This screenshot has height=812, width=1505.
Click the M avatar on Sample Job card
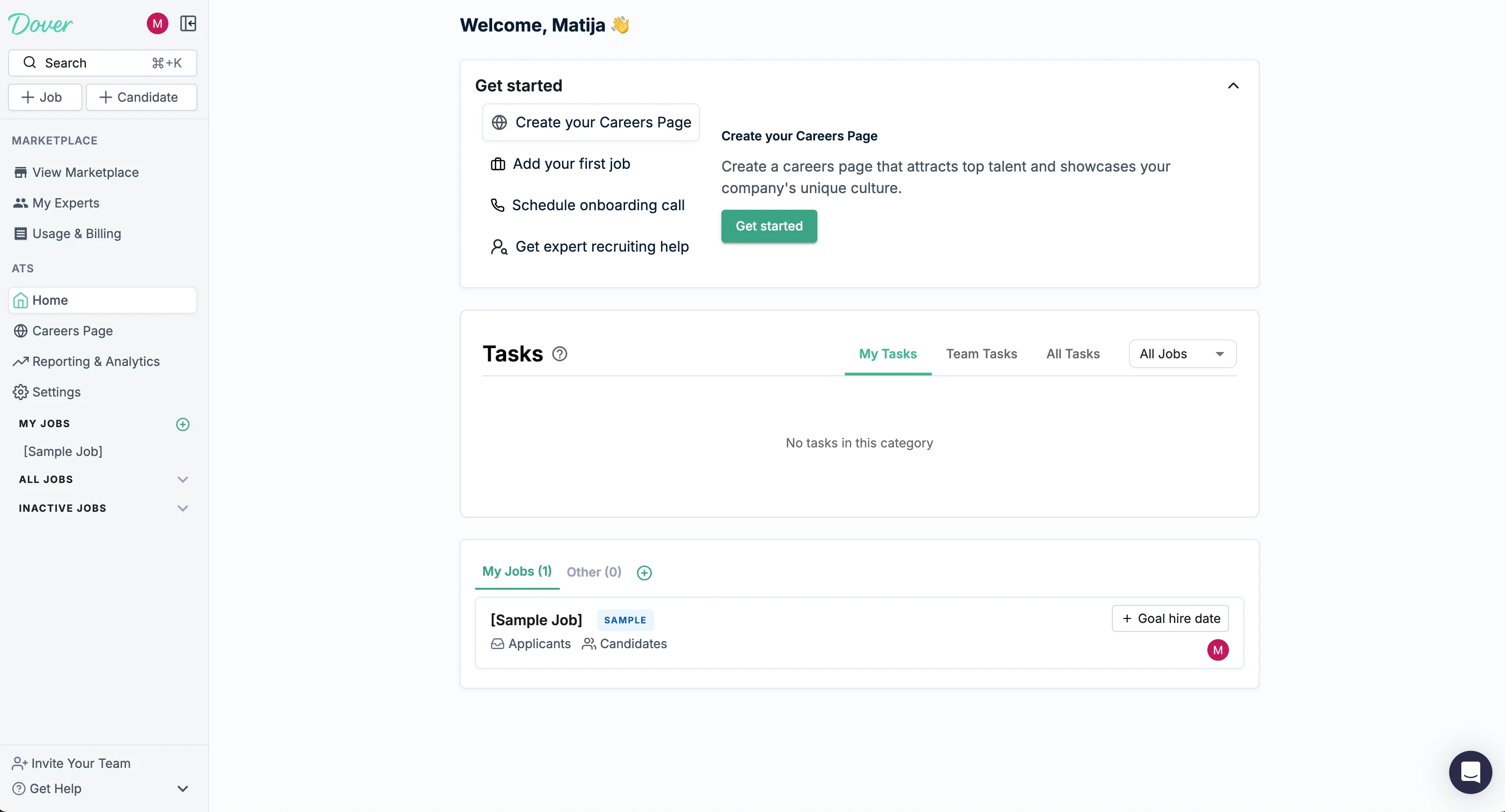click(x=1218, y=650)
